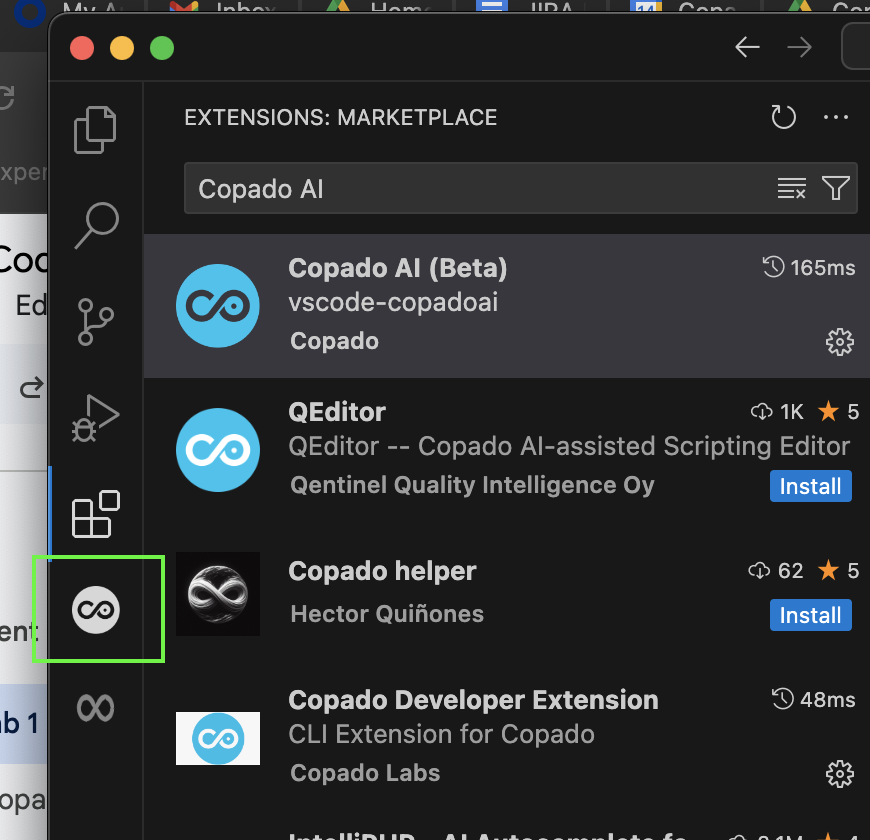
Task: Close the VS Code window
Action: point(82,48)
